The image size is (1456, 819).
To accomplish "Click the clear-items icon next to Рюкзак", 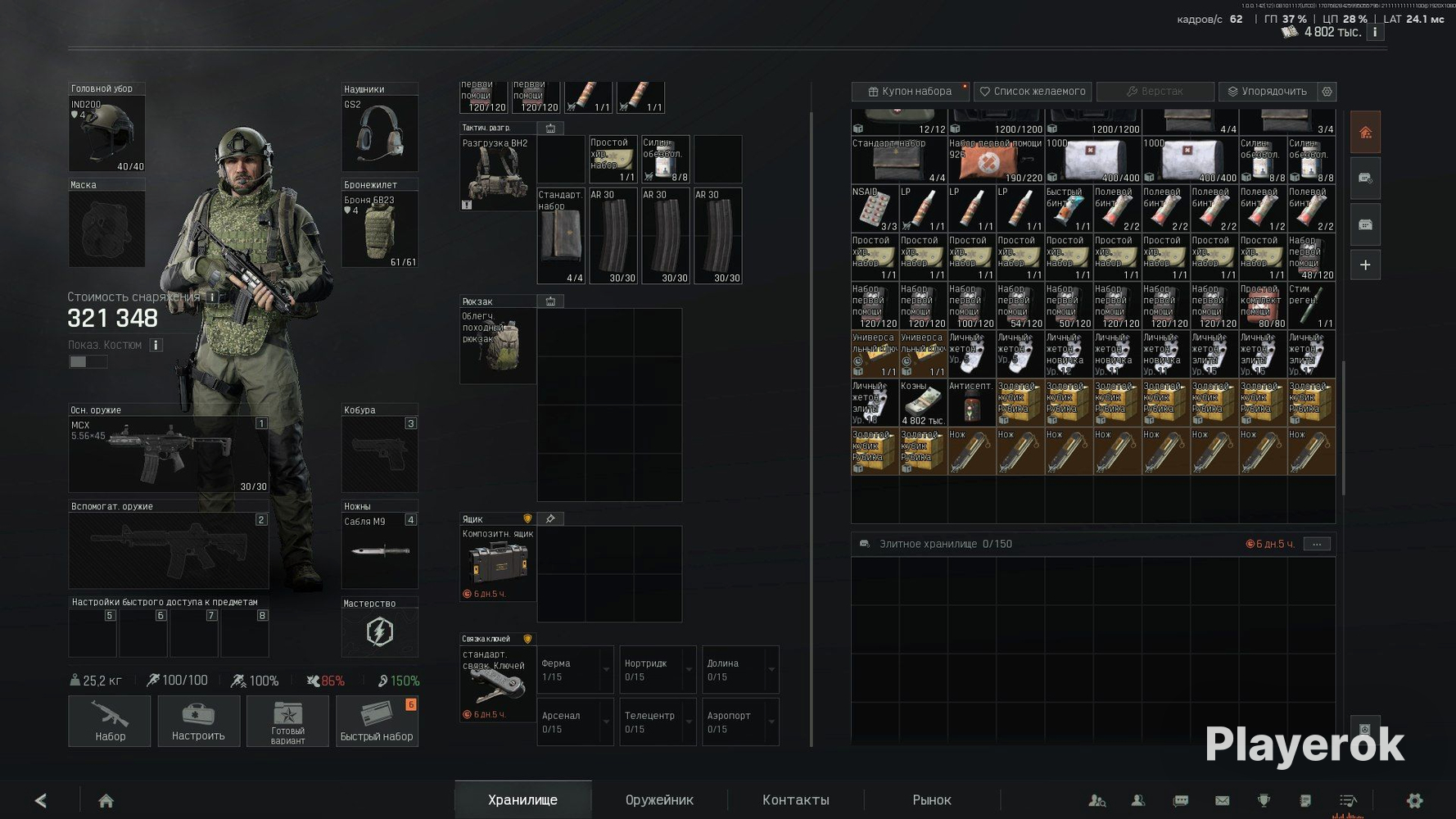I will (550, 301).
